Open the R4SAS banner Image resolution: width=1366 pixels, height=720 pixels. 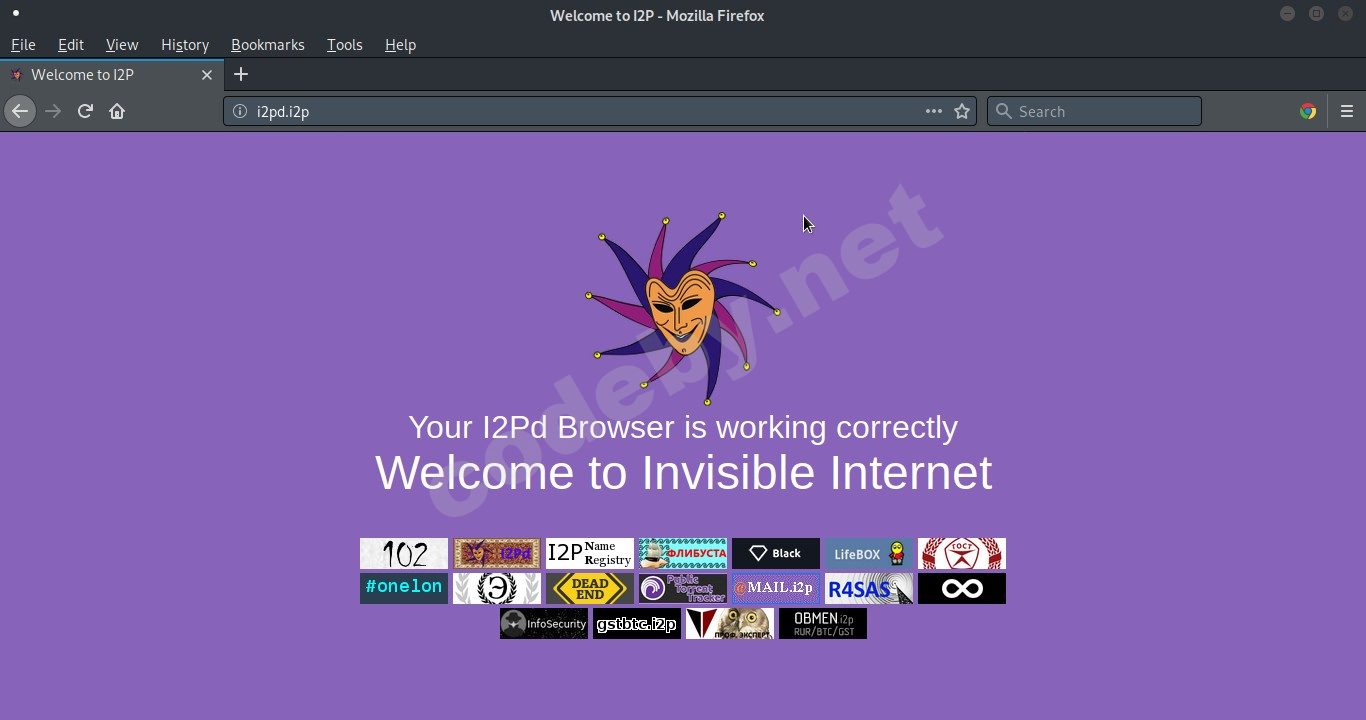coord(869,588)
